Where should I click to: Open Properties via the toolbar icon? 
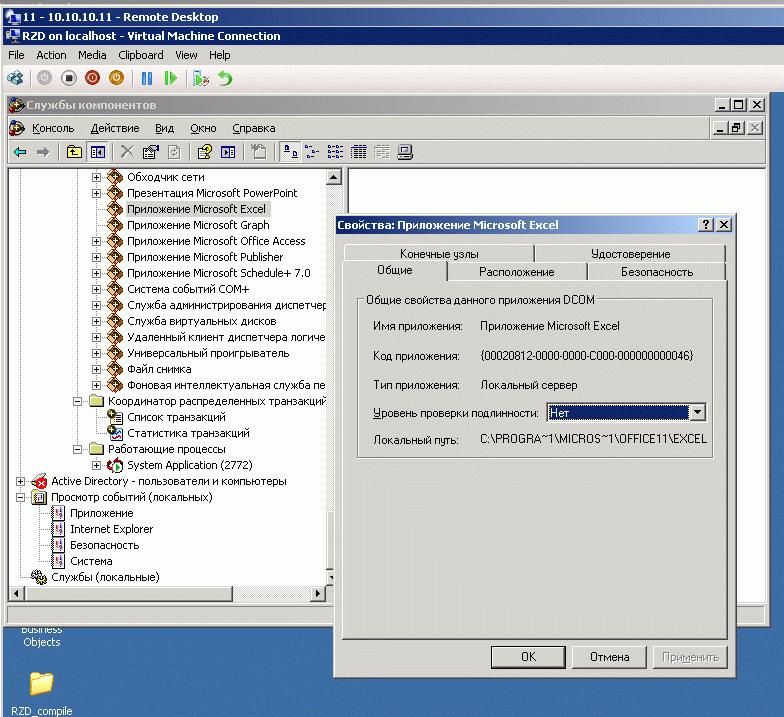click(150, 152)
